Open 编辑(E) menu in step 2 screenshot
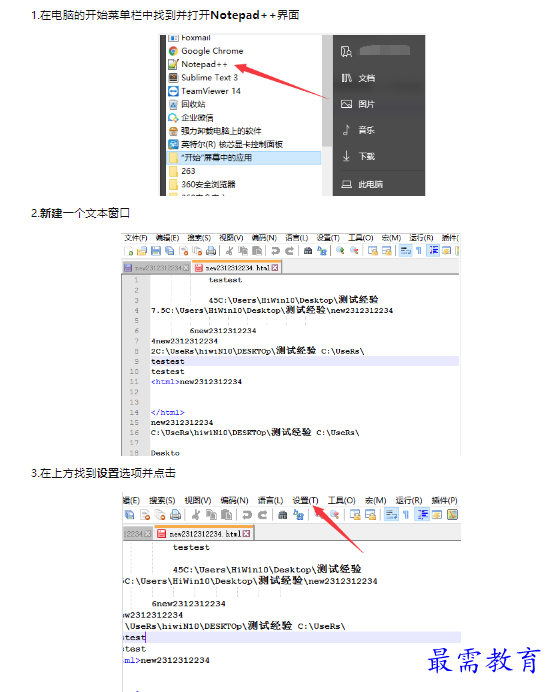 (168, 238)
